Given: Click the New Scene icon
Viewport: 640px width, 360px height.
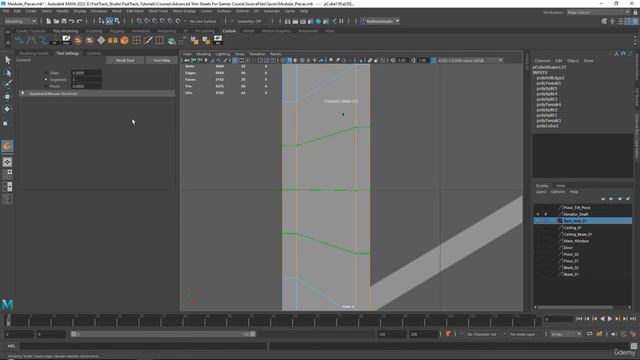Looking at the screenshot, I should coord(49,21).
